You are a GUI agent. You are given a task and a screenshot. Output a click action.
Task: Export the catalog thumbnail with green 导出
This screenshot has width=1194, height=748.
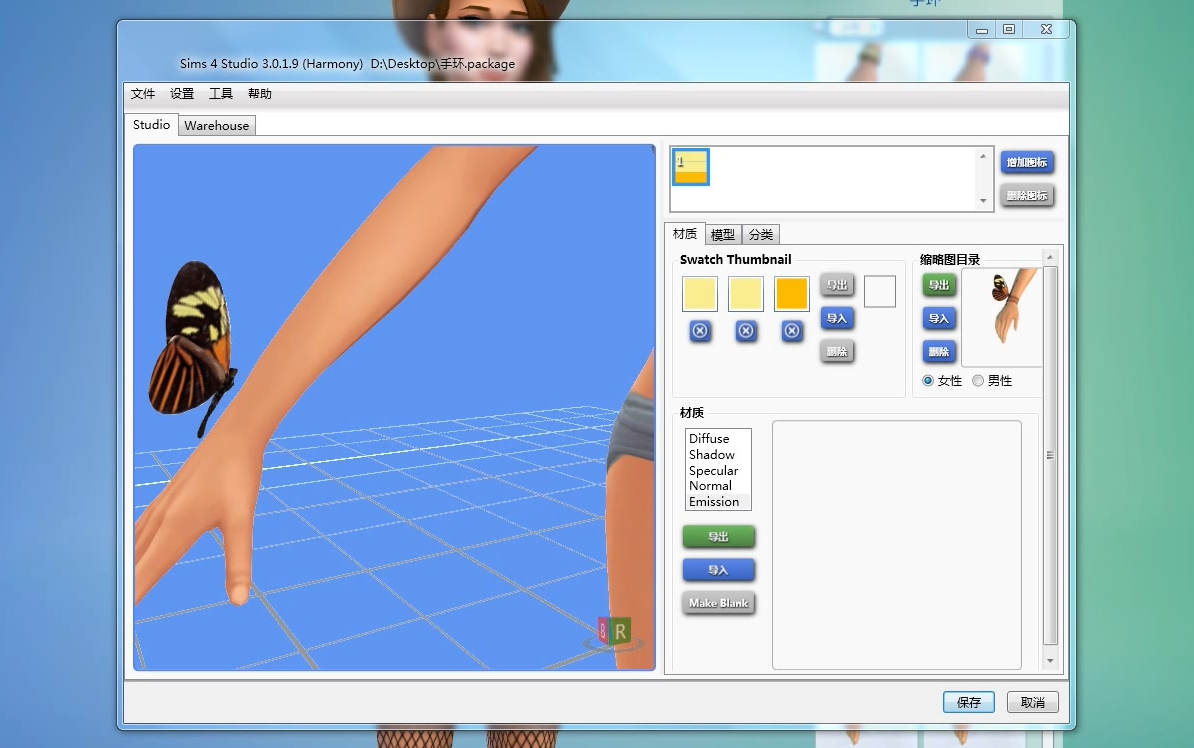point(939,285)
